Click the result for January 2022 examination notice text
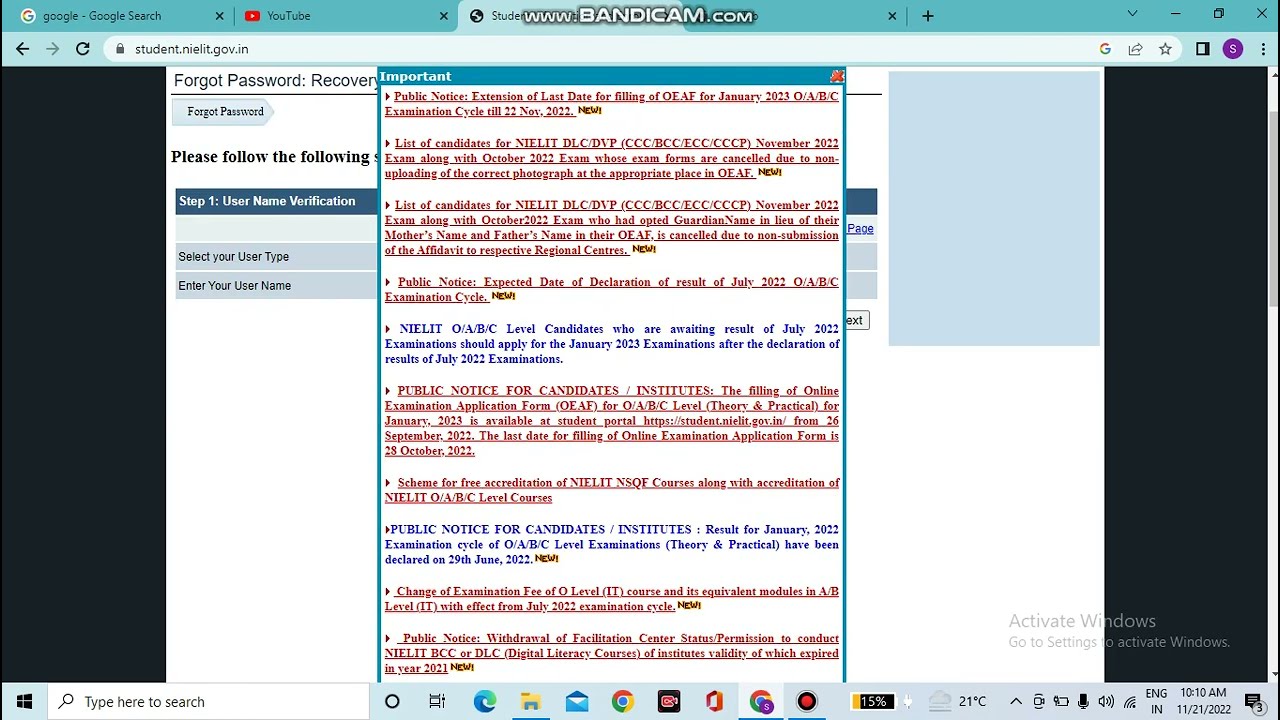 [612, 544]
